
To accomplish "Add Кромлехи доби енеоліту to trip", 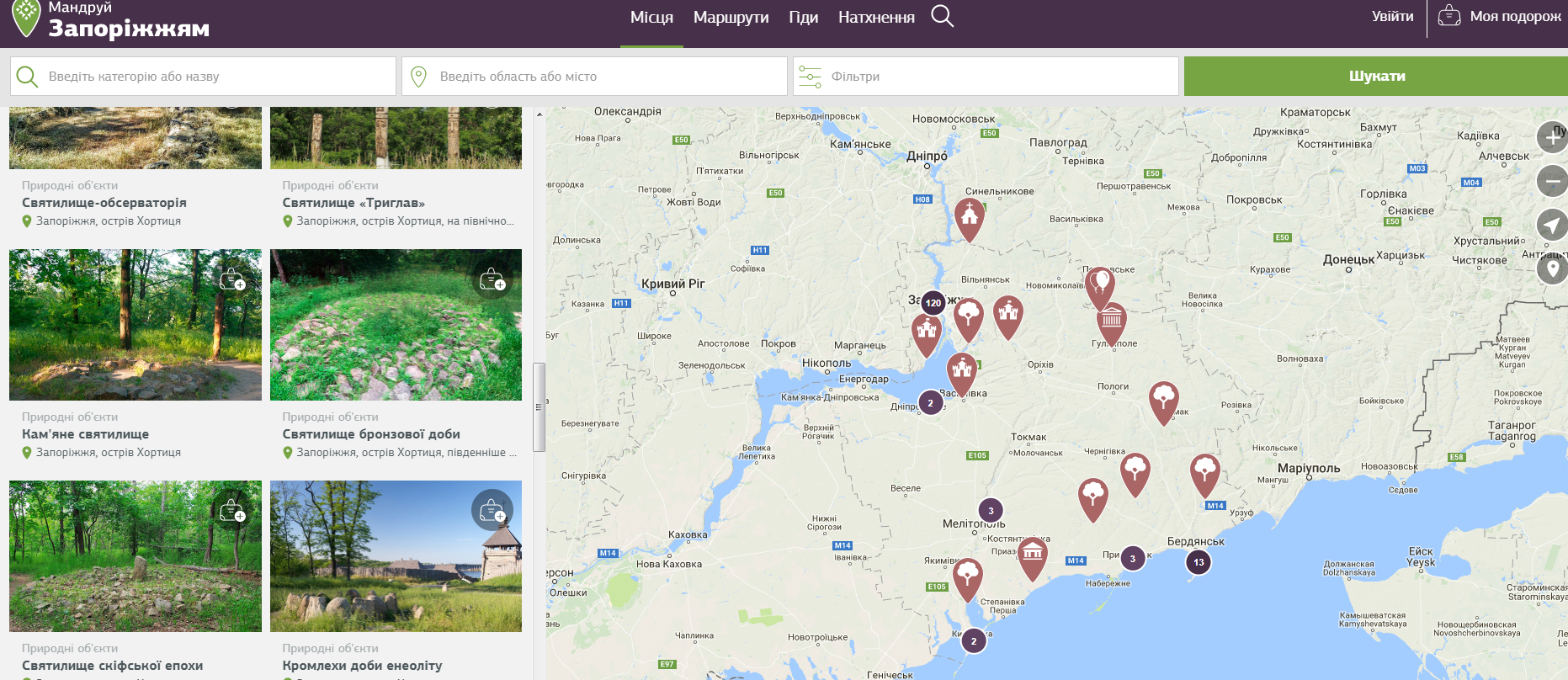I will pyautogui.click(x=492, y=511).
